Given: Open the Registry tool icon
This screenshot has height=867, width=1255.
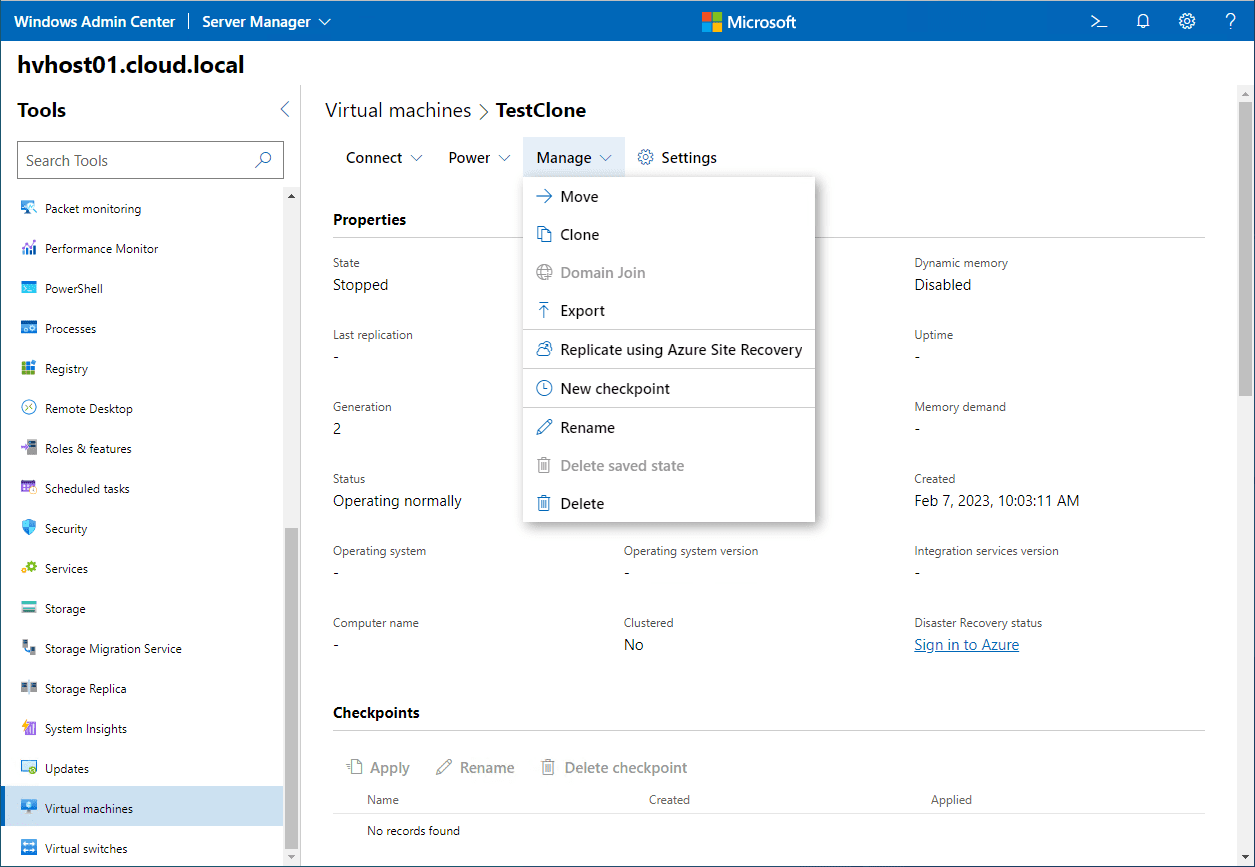Looking at the screenshot, I should click(29, 369).
